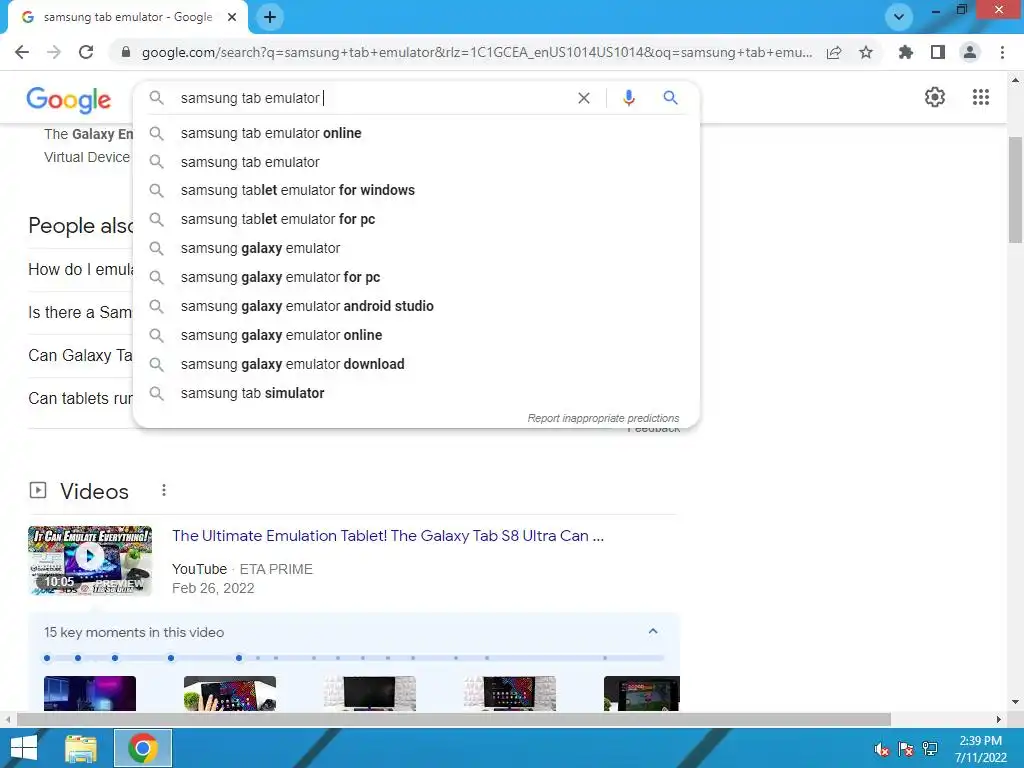
Task: Open The Ultimate Emulation Tablet video link
Action: coord(388,536)
